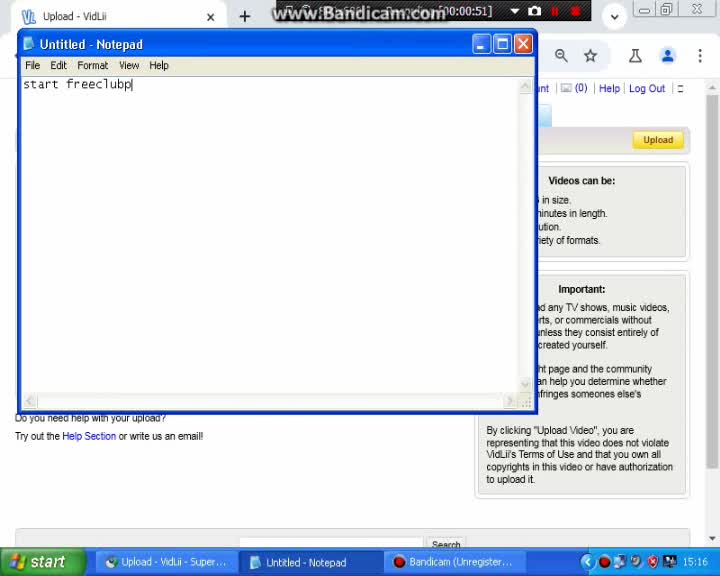The width and height of the screenshot is (720, 576).
Task: Click the browser page scrollbar thumb
Action: point(712,281)
